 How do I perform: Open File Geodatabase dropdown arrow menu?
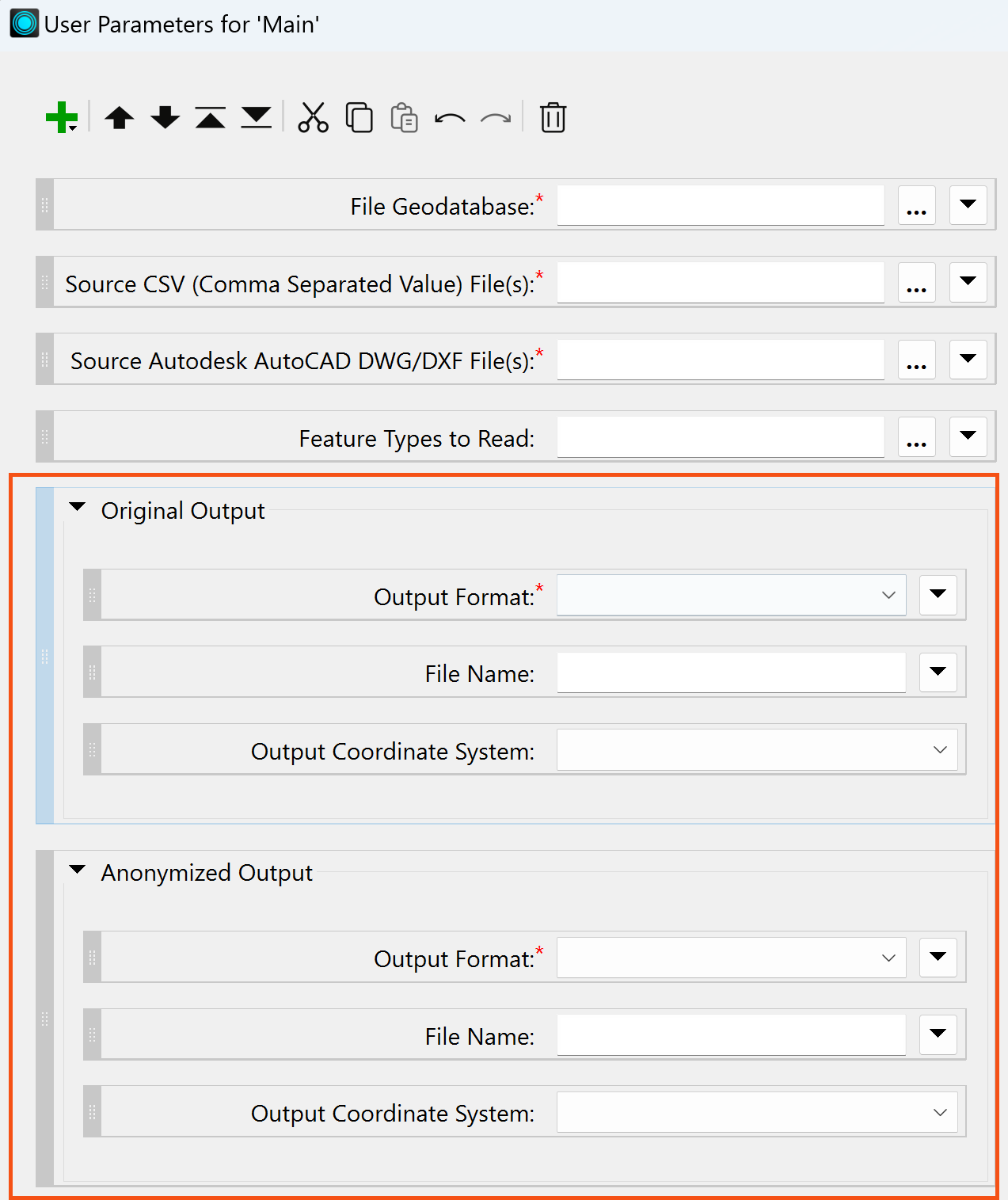[968, 206]
